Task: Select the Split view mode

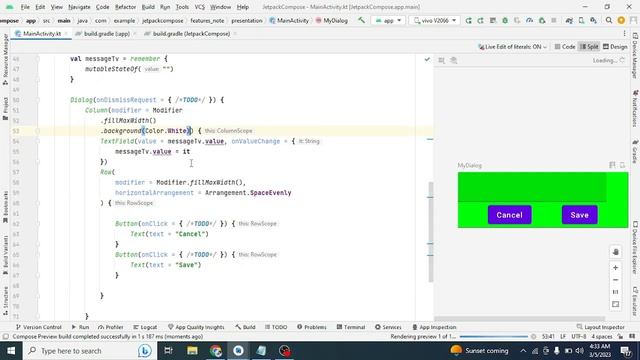Action: [x=589, y=47]
